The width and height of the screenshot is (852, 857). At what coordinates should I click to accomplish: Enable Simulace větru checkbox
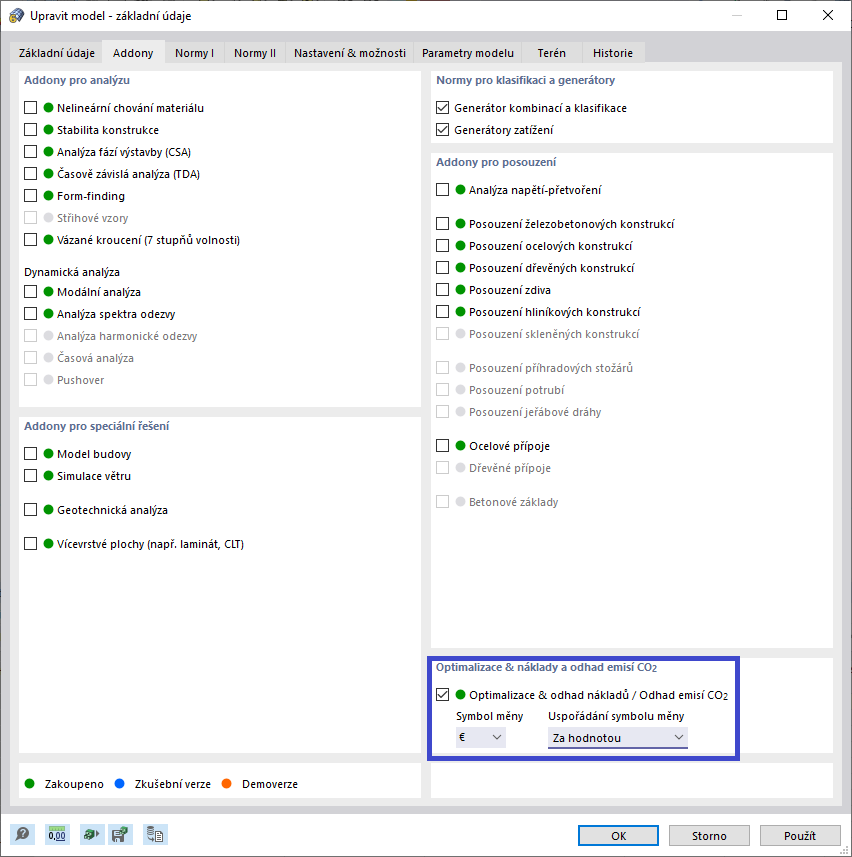click(31, 476)
